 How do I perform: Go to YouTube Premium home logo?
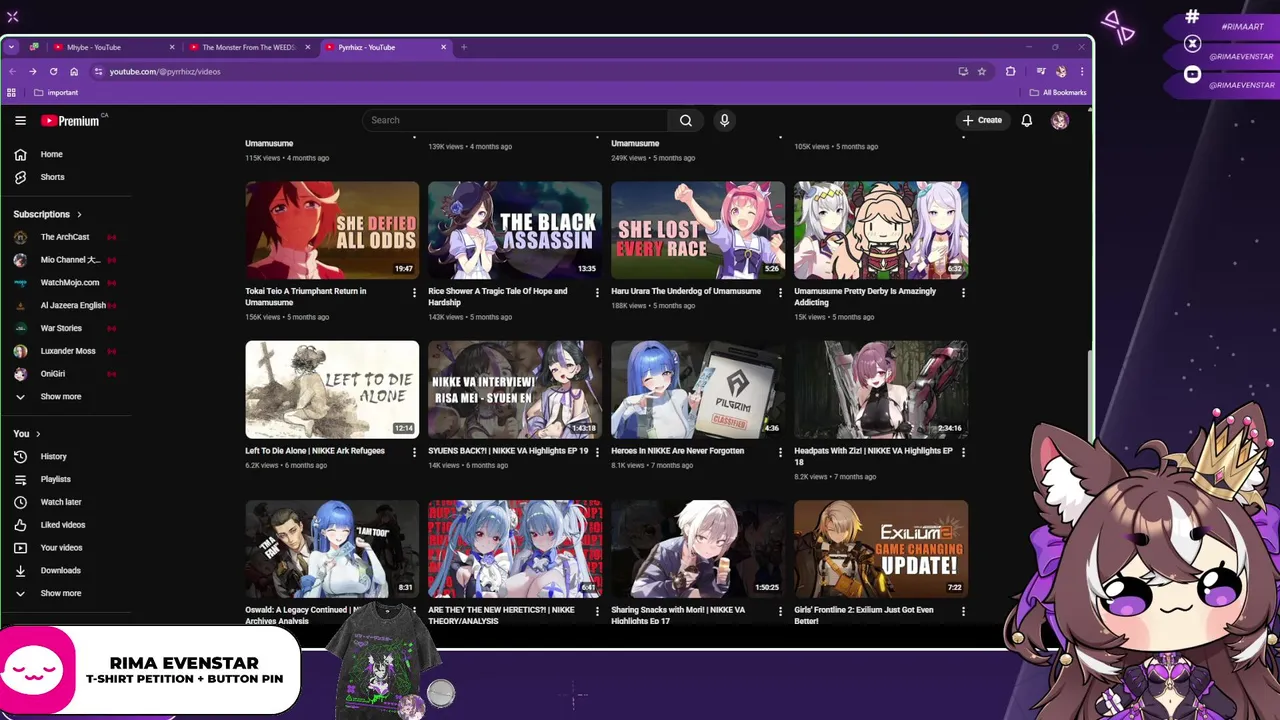[x=70, y=121]
